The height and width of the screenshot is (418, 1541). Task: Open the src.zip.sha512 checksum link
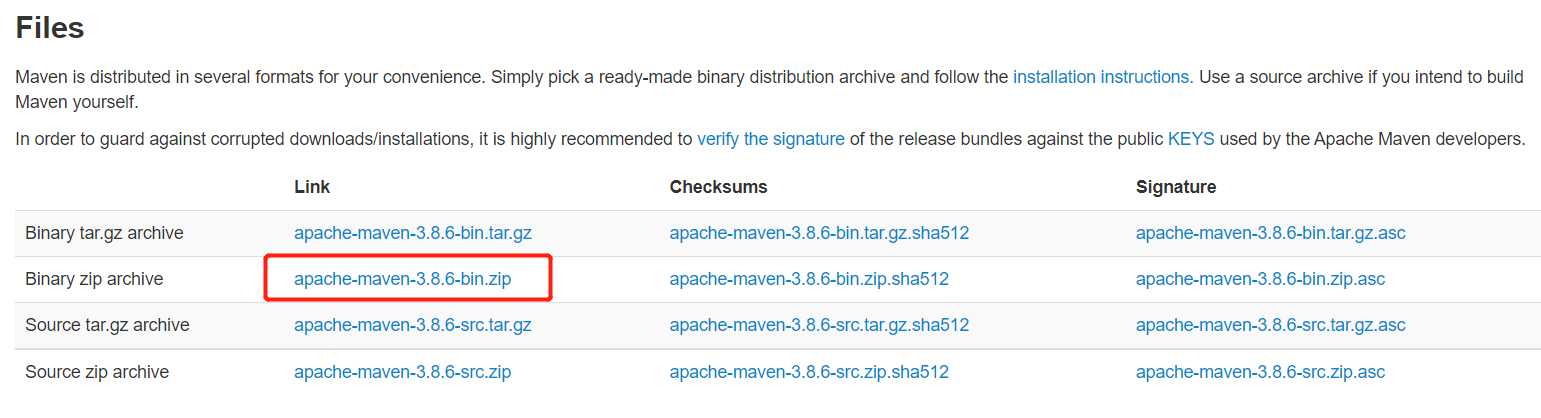pos(809,372)
